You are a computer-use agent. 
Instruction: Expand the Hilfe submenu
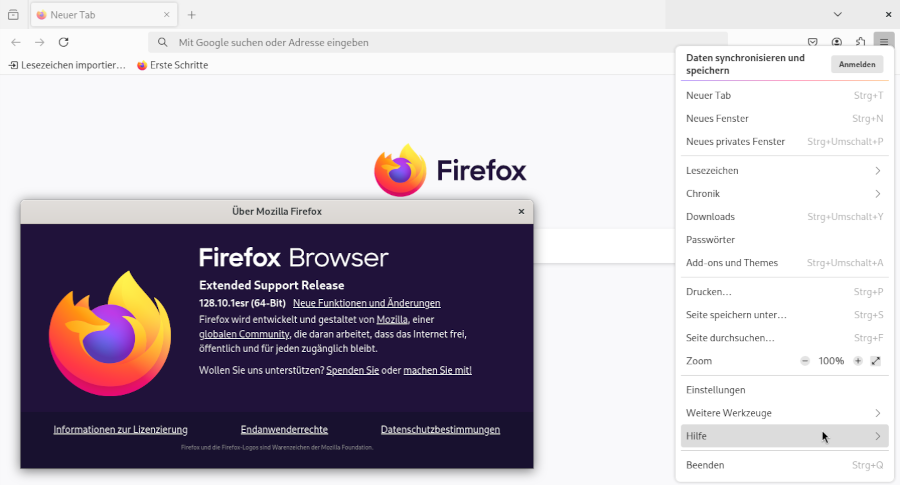785,436
